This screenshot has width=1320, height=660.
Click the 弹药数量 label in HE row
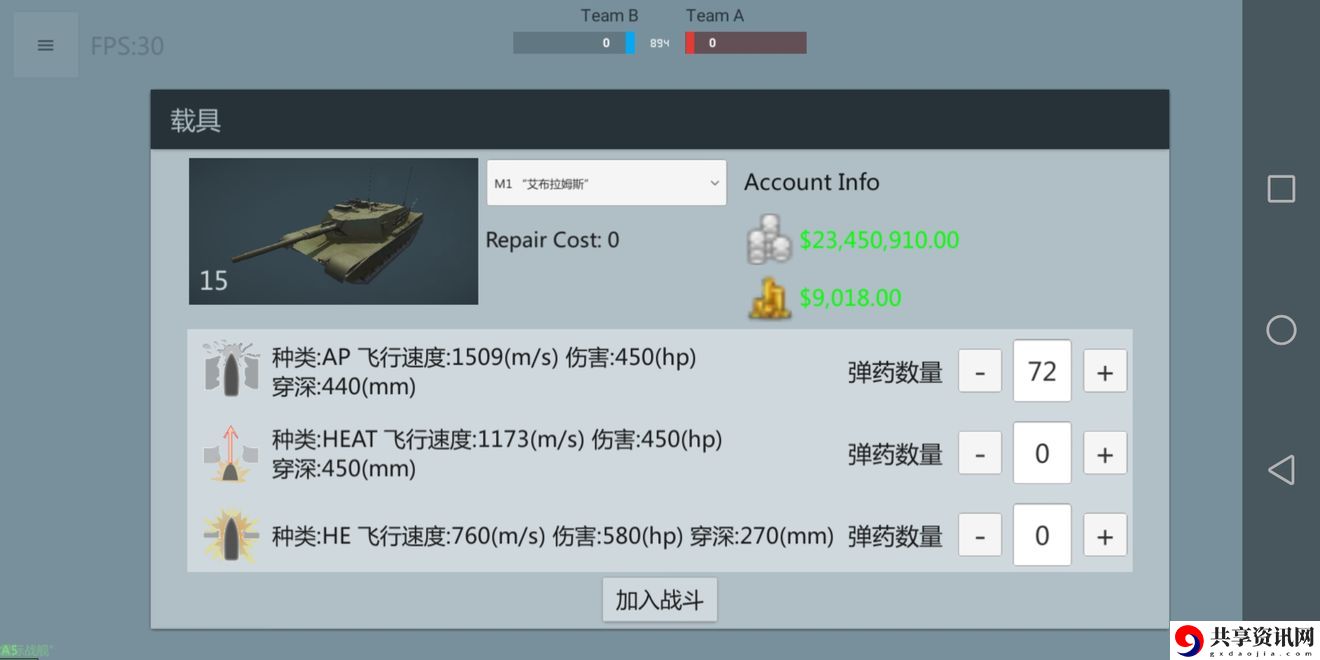[895, 537]
